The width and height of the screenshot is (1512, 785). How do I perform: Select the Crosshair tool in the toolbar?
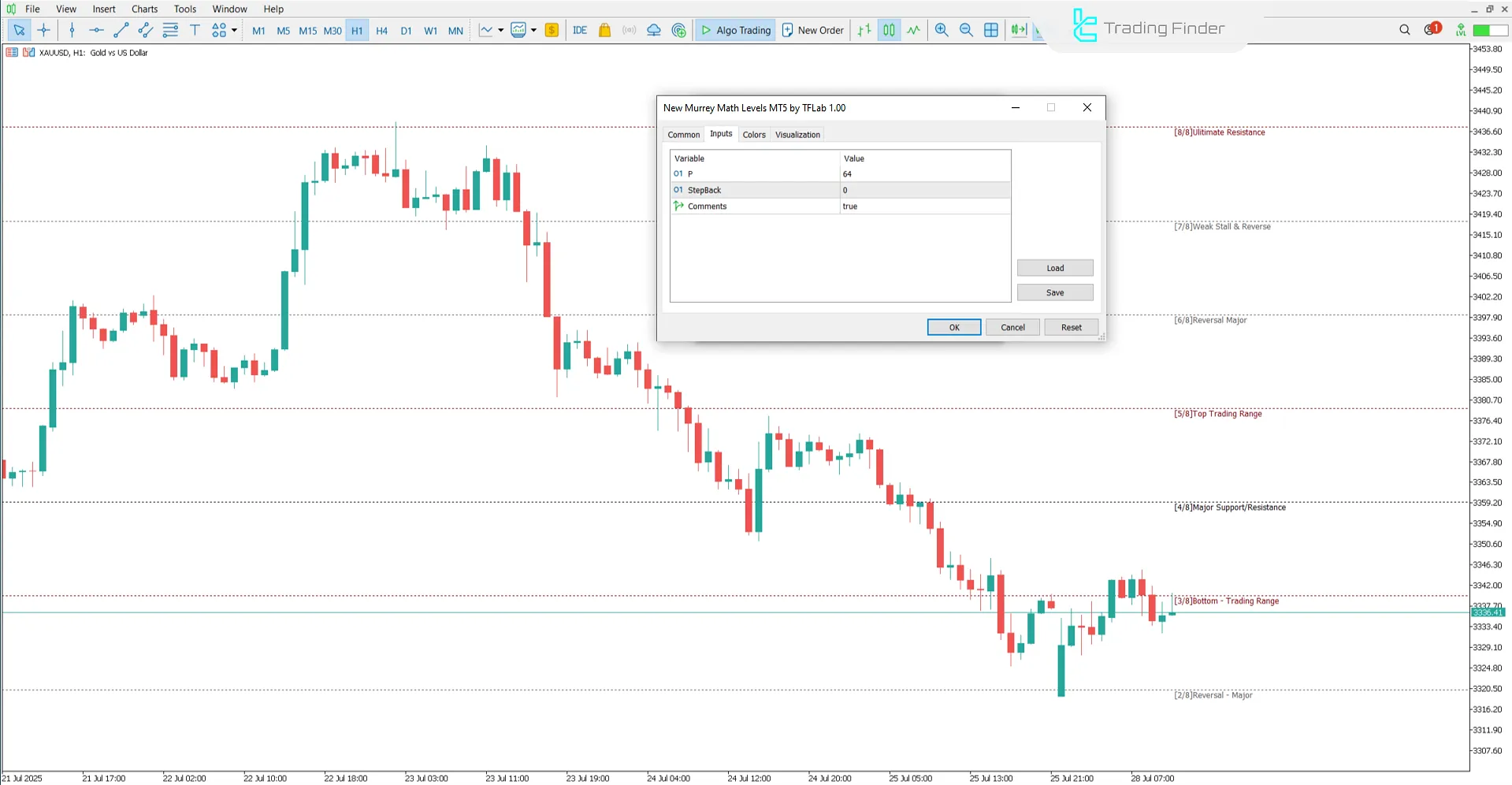coord(44,30)
